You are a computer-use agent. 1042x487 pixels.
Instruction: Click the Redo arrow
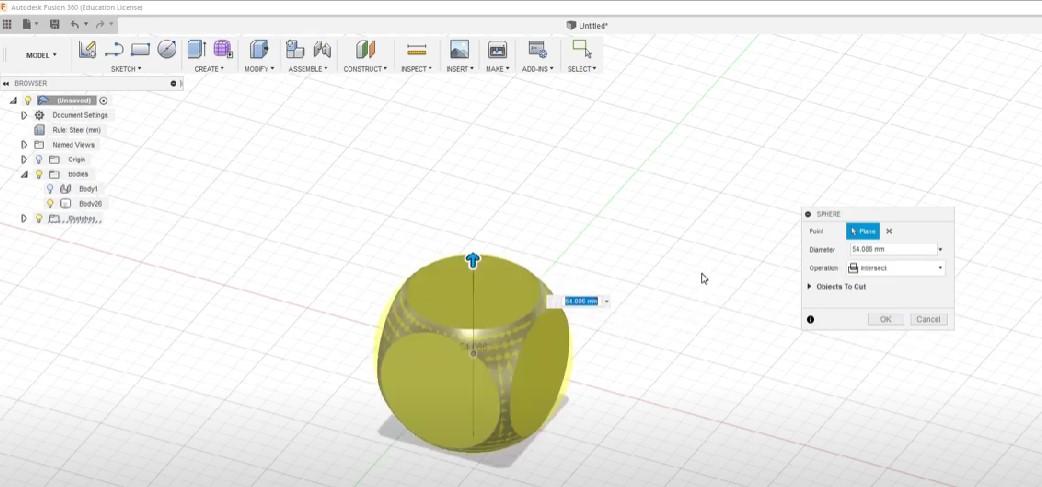(x=100, y=25)
